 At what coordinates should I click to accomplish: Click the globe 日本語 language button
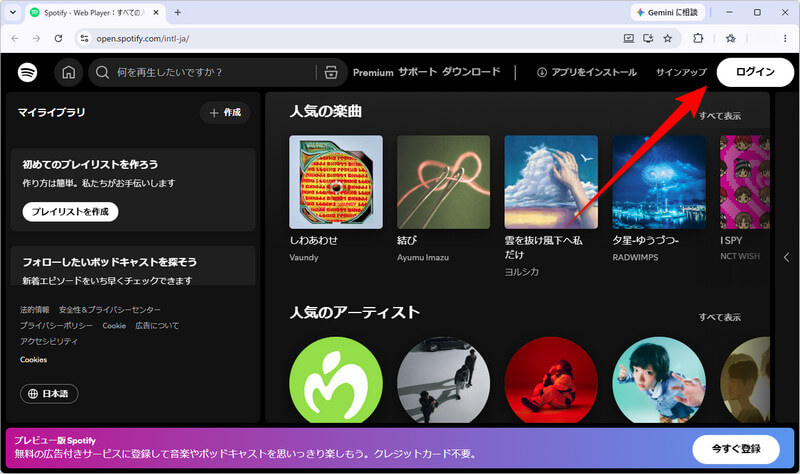[49, 393]
